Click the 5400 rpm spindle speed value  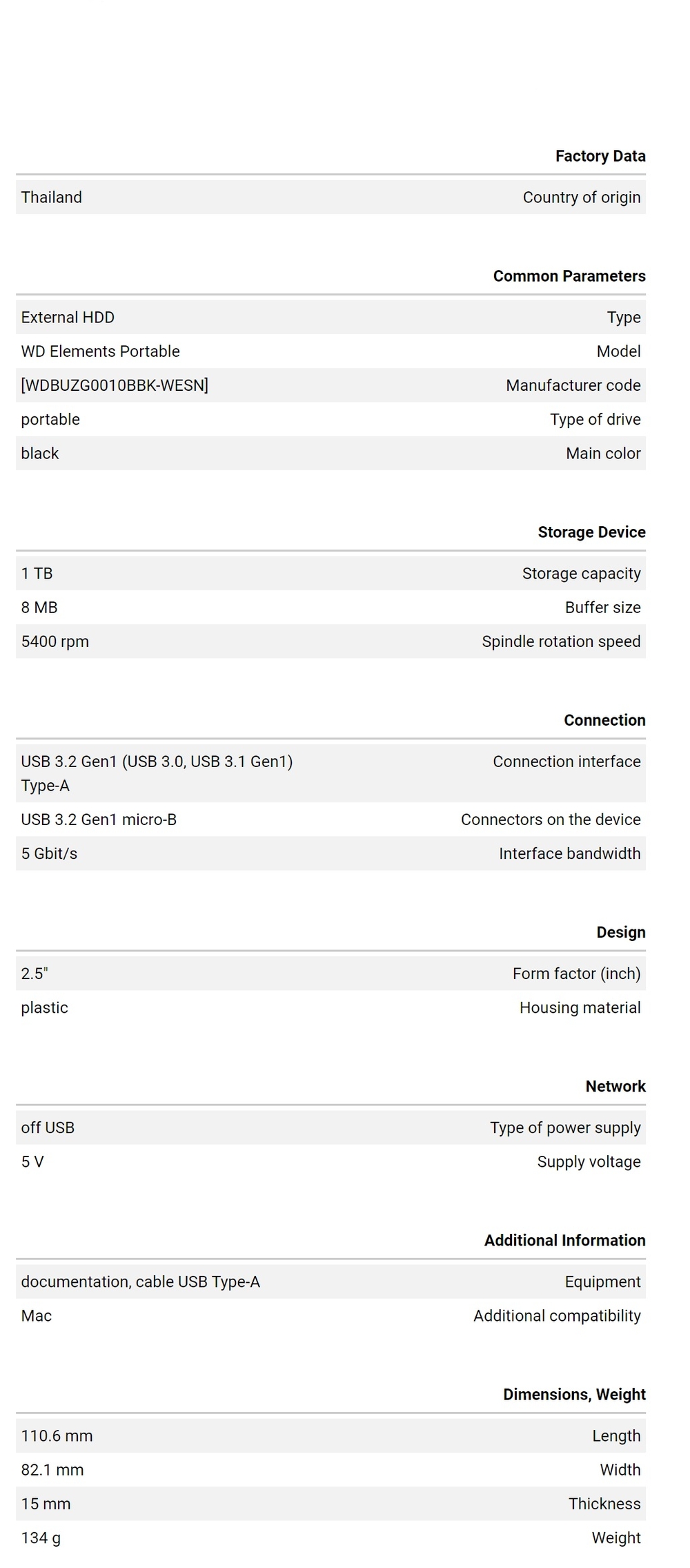pos(55,641)
